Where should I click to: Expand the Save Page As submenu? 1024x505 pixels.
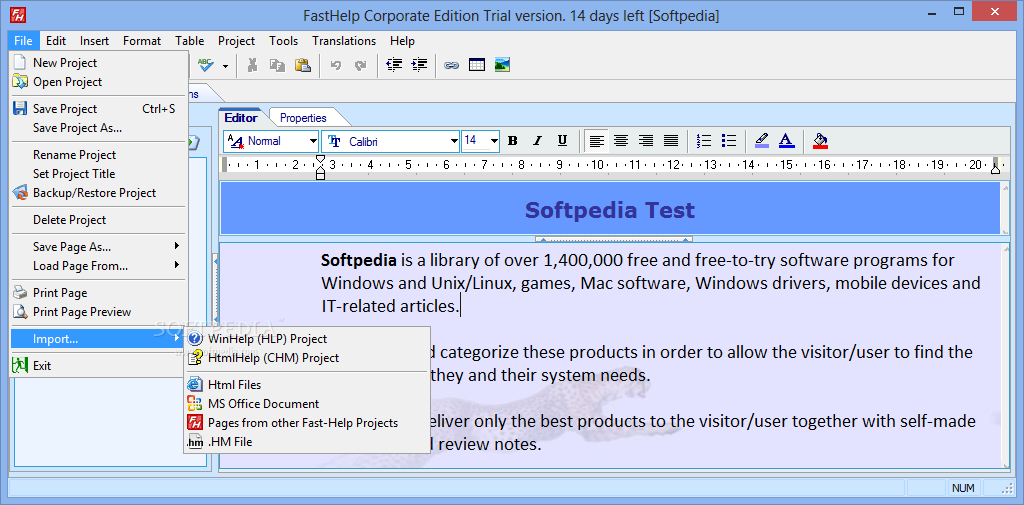[x=99, y=246]
